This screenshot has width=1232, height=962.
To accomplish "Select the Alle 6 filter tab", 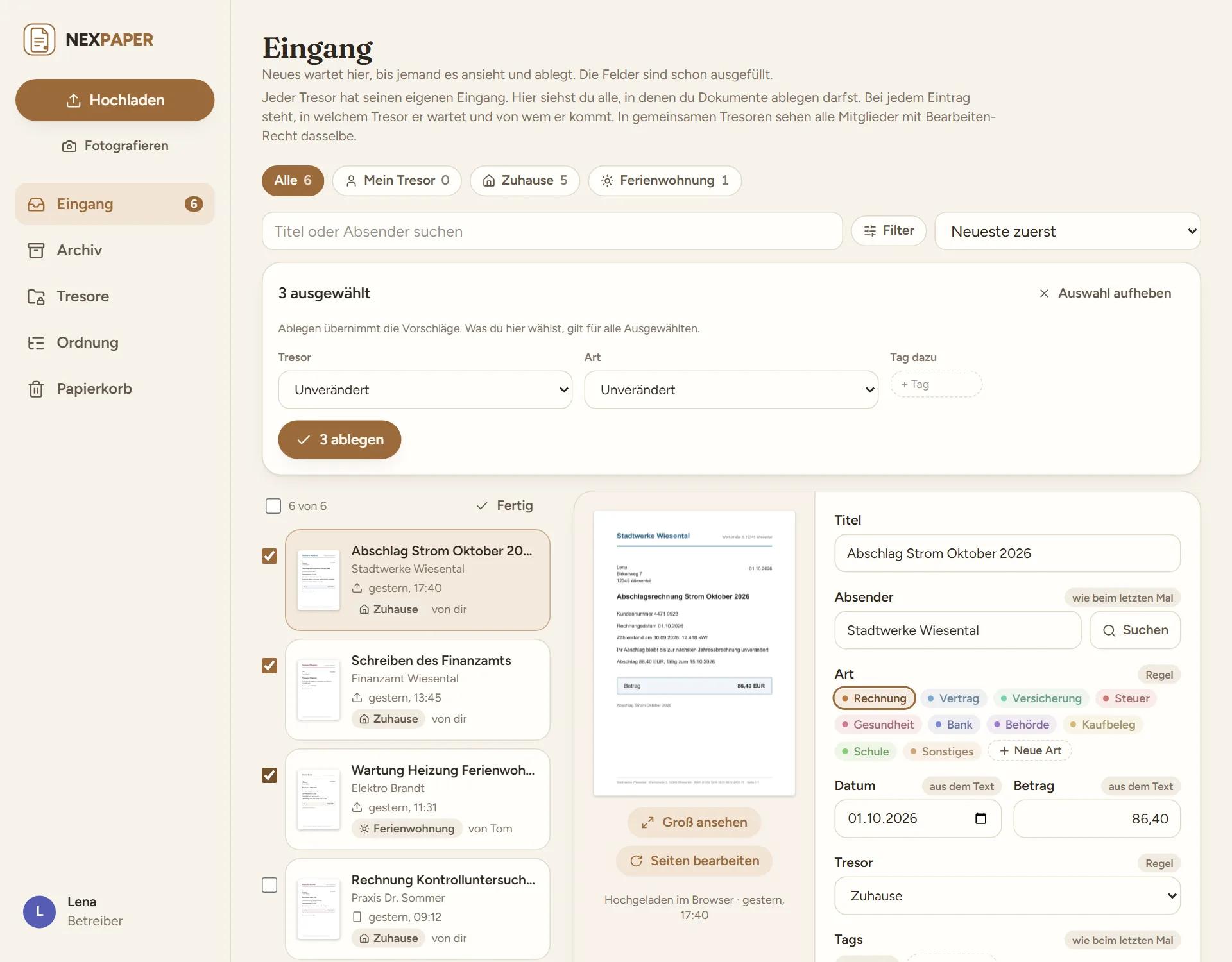I will [x=293, y=181].
